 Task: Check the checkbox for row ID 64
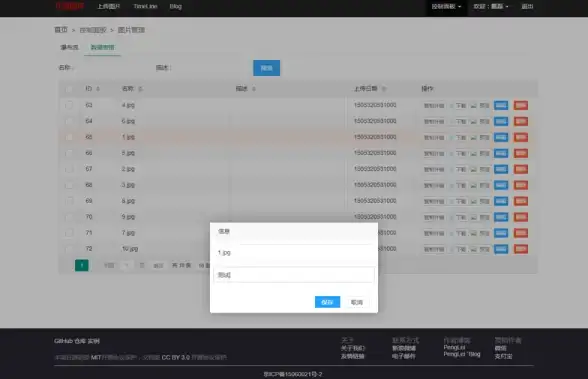pyautogui.click(x=69, y=121)
